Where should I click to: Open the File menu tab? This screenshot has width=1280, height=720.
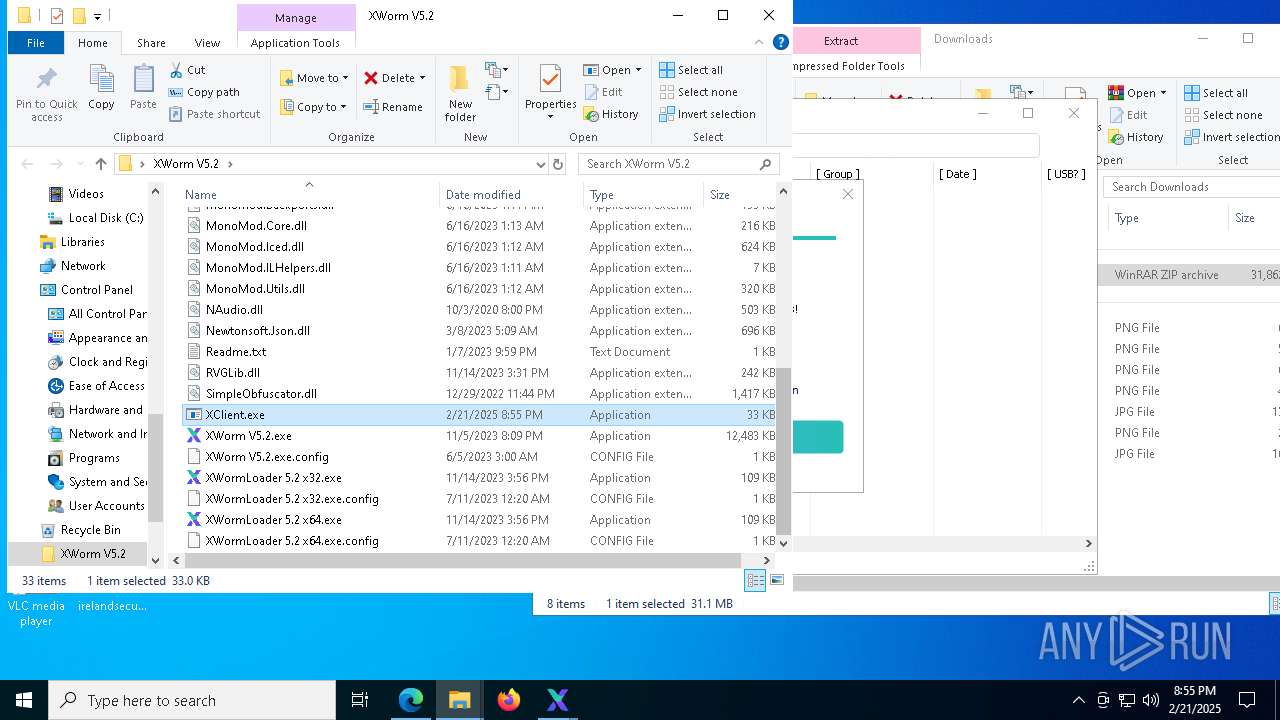[x=35, y=43]
